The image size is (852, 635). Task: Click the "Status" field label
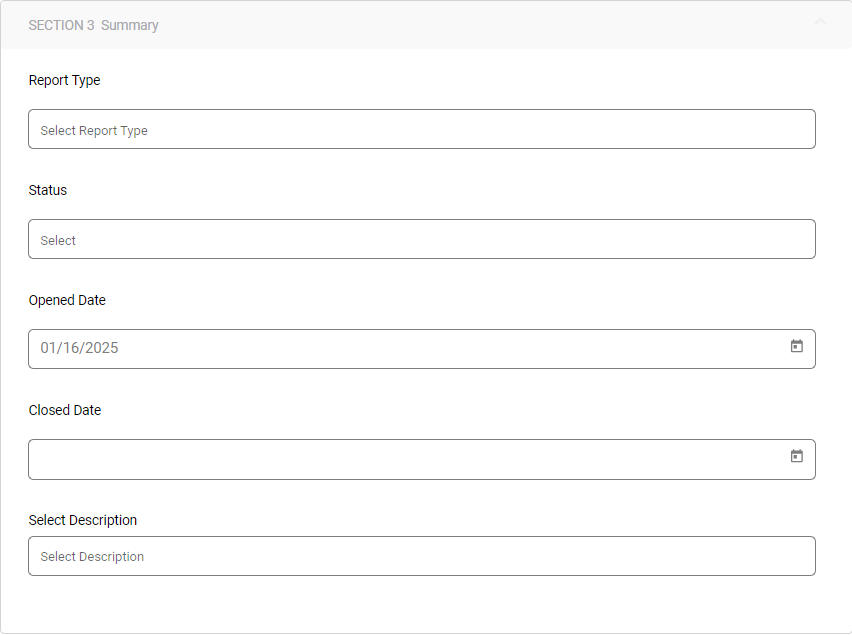[48, 190]
